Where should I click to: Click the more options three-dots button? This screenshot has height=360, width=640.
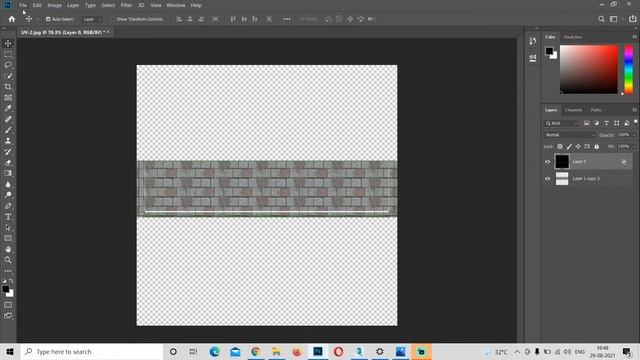coord(287,19)
